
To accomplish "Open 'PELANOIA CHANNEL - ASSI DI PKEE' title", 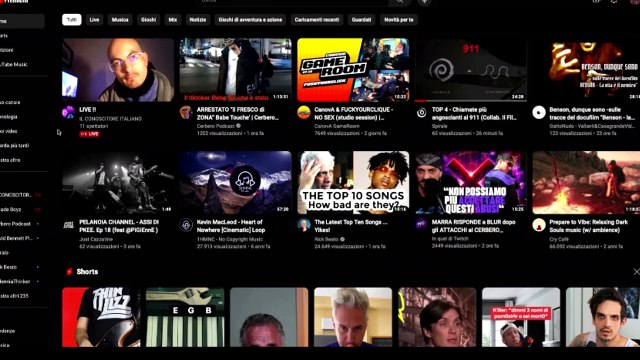I will pos(119,226).
